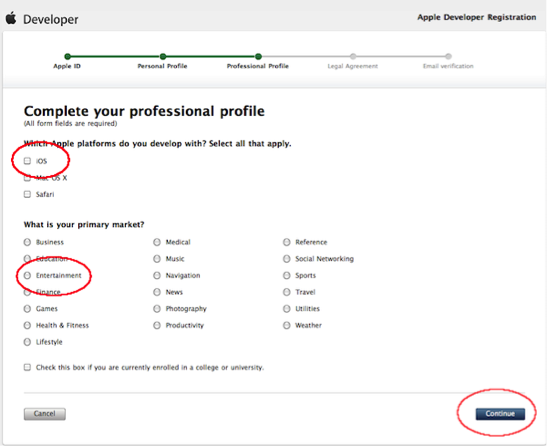This screenshot has height=446, width=547.
Task: Click the '(All form fields are required)' note
Action: (x=70, y=124)
